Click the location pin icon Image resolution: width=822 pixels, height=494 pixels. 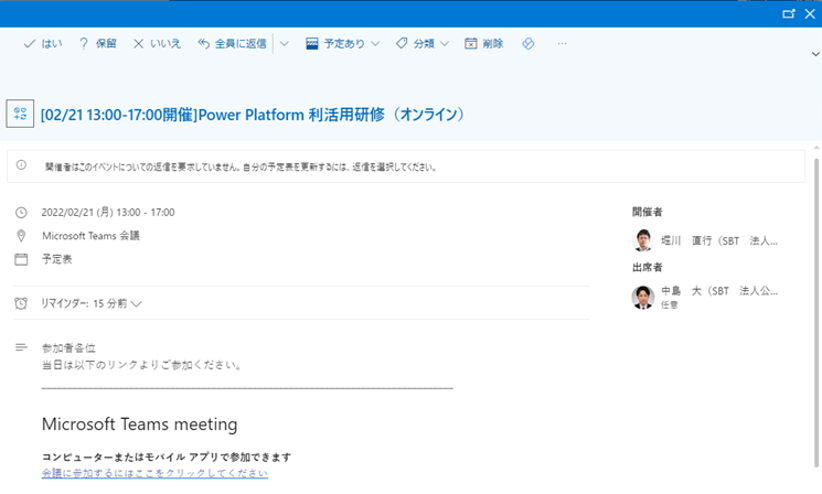pyautogui.click(x=21, y=236)
